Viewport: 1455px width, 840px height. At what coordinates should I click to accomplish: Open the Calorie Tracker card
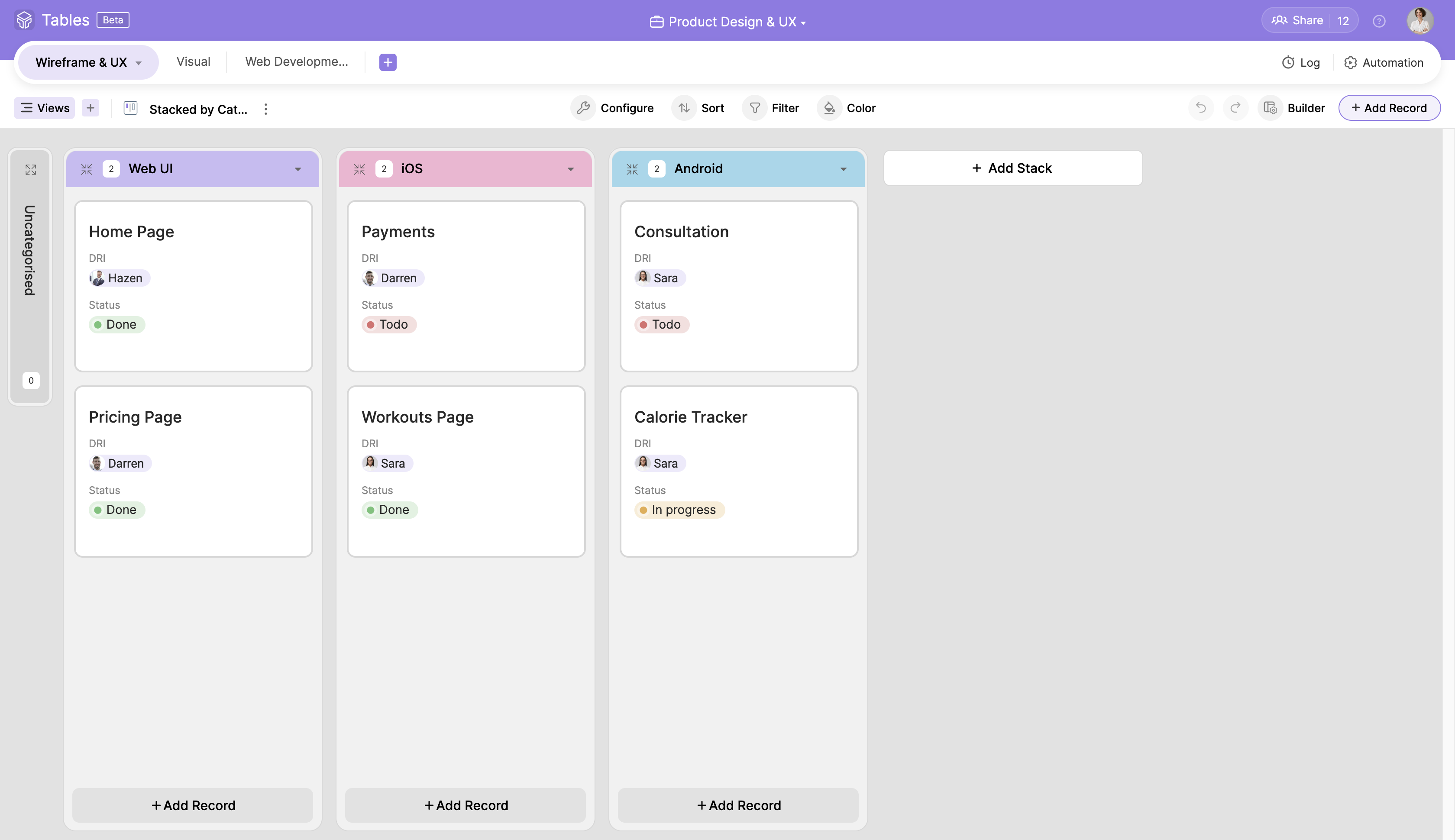click(739, 472)
